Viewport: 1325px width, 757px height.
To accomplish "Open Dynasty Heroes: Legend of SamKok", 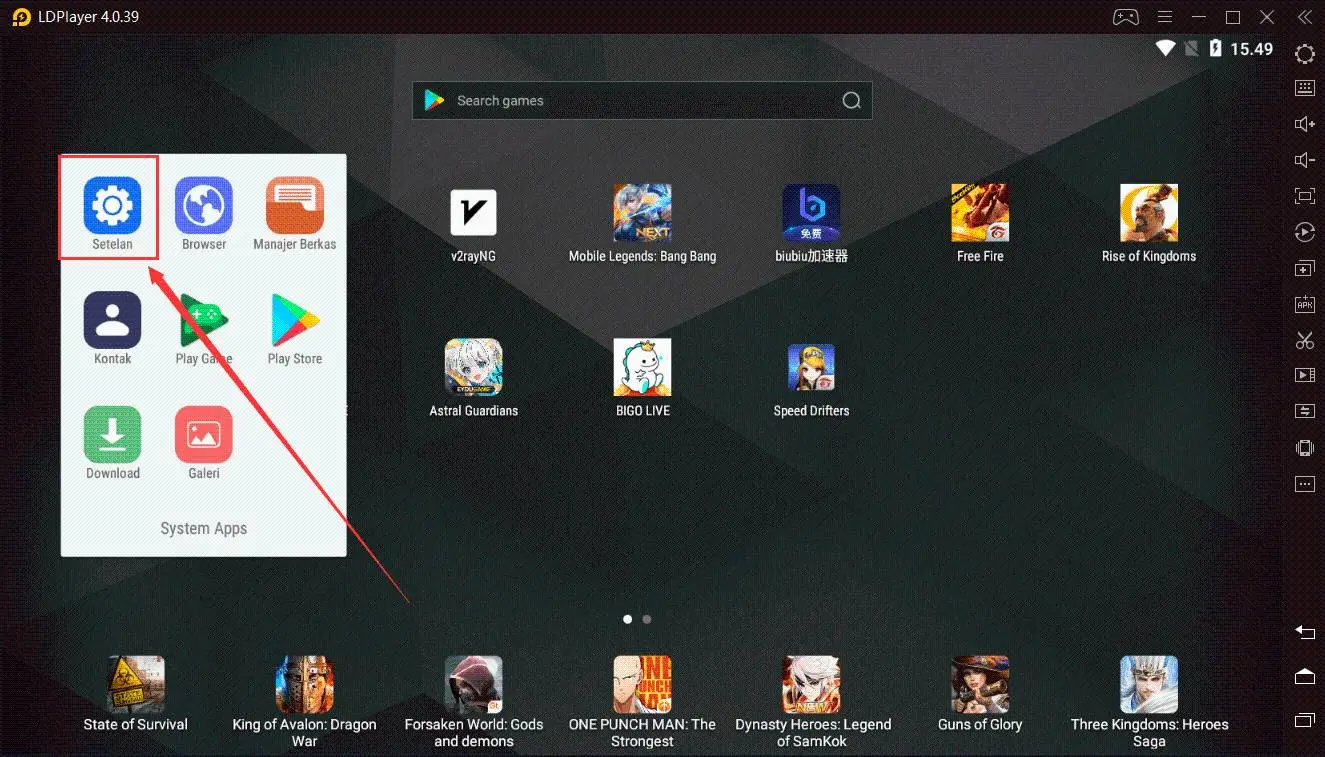I will pos(811,685).
